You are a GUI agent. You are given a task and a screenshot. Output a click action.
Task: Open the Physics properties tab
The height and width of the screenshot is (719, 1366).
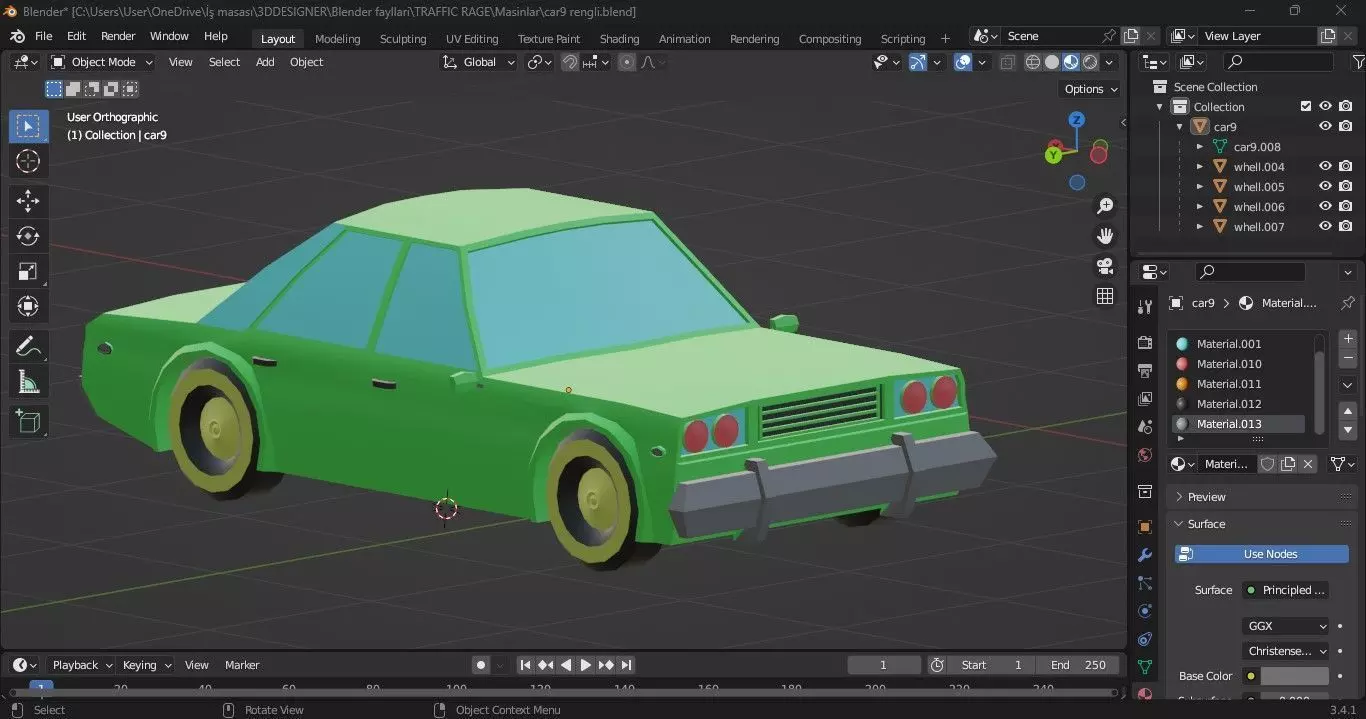(1145, 611)
